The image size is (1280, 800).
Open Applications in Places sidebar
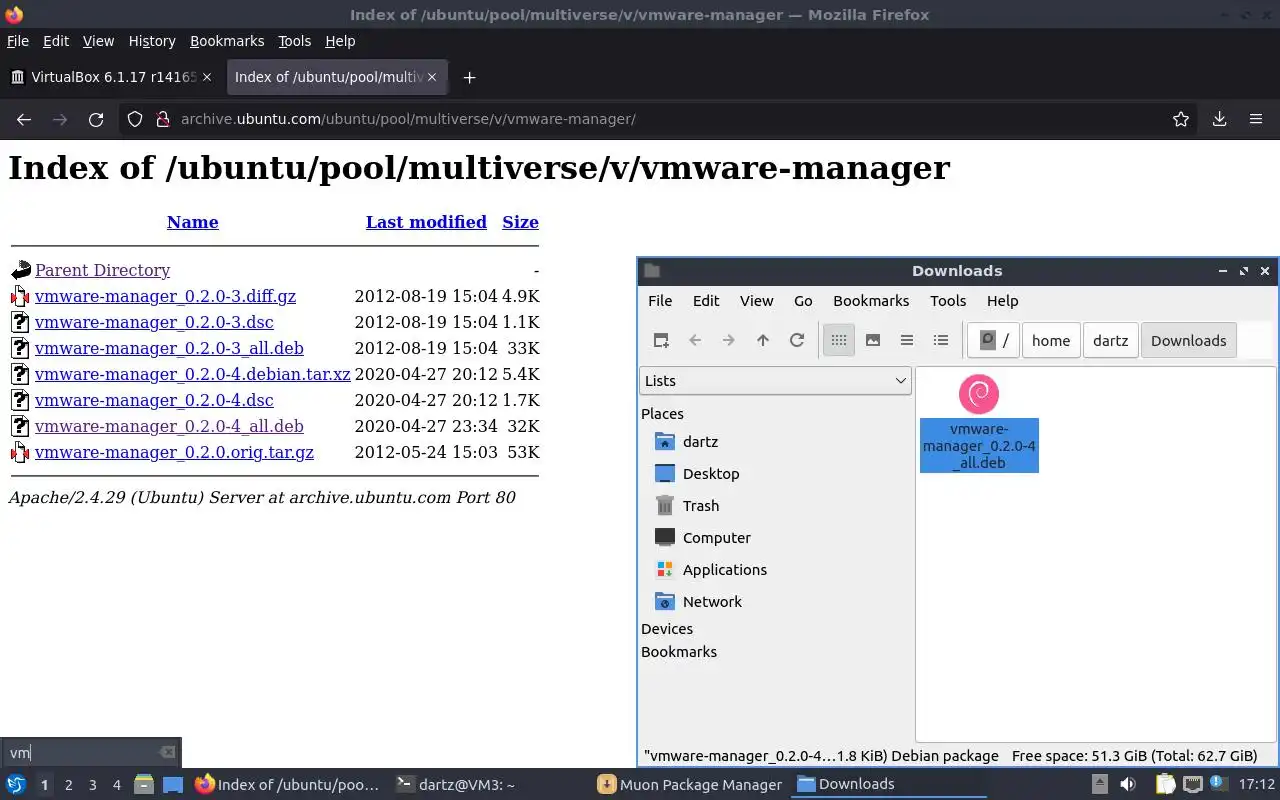(724, 569)
